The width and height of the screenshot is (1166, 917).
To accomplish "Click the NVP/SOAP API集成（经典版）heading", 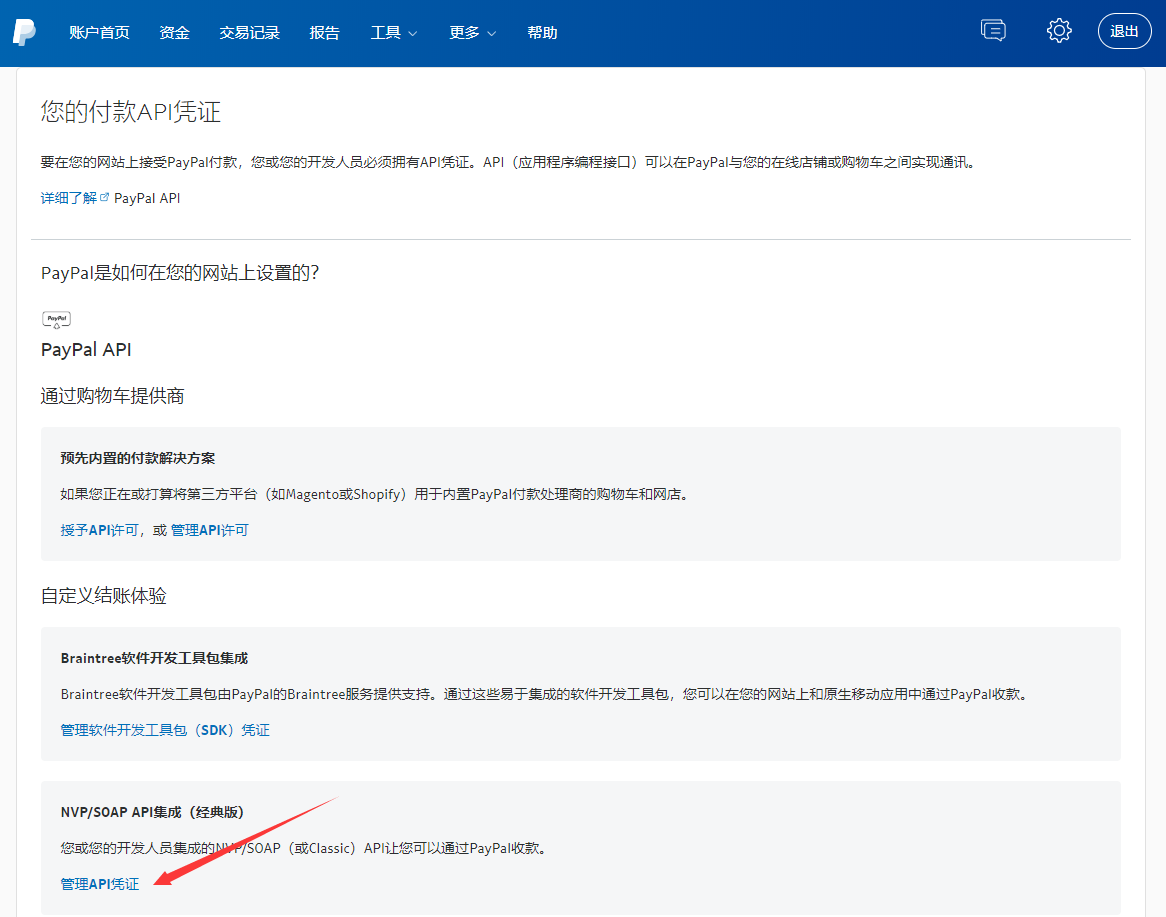I will [x=152, y=812].
